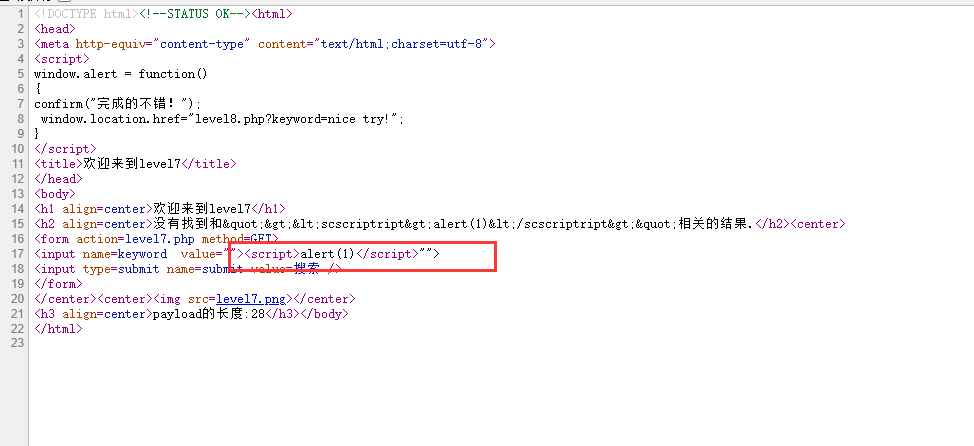Click the meta http-equiv content-type tag

tap(265, 43)
